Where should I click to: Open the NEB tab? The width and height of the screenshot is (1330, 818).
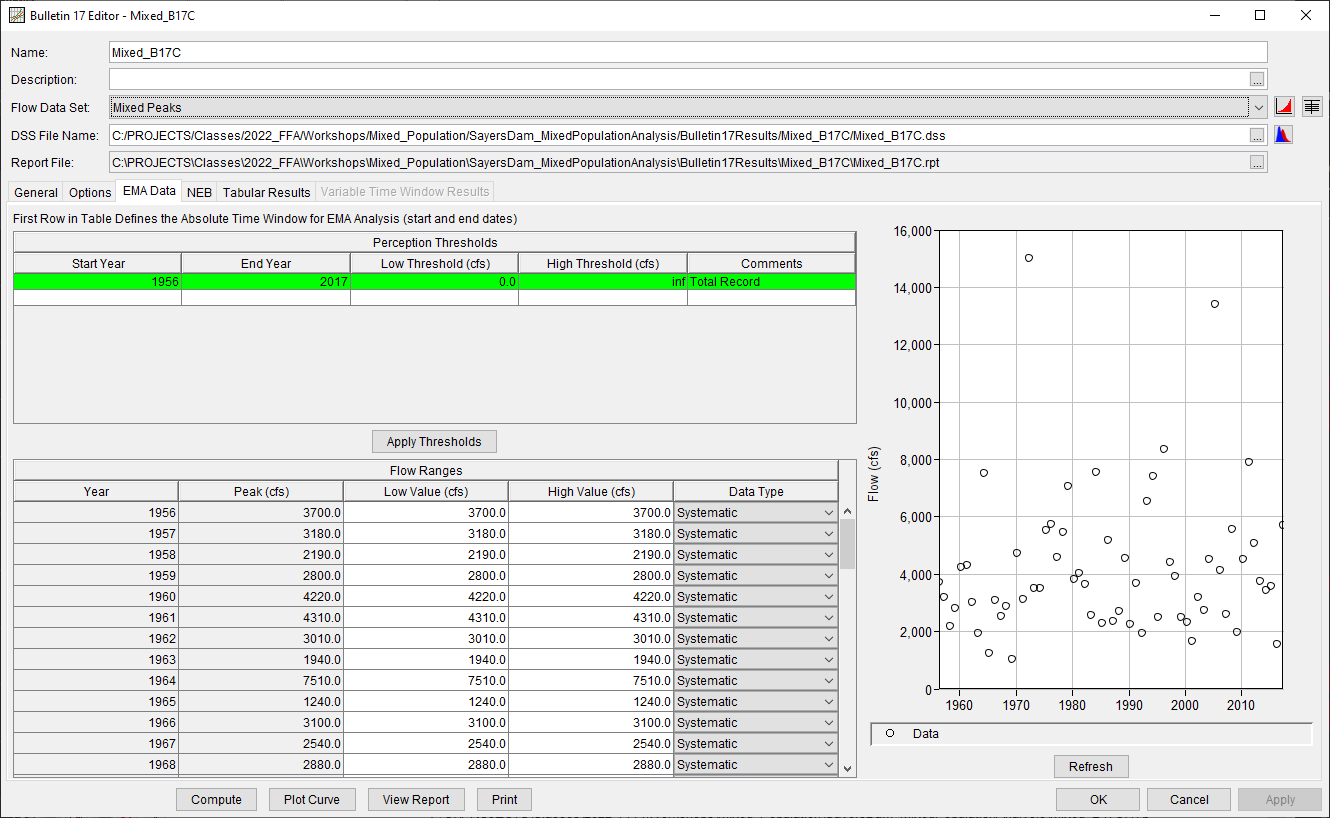pyautogui.click(x=198, y=192)
